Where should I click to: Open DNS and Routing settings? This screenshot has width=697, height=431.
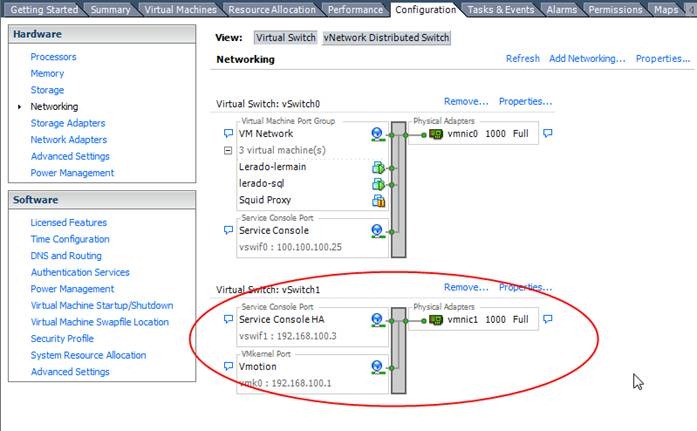click(x=66, y=256)
